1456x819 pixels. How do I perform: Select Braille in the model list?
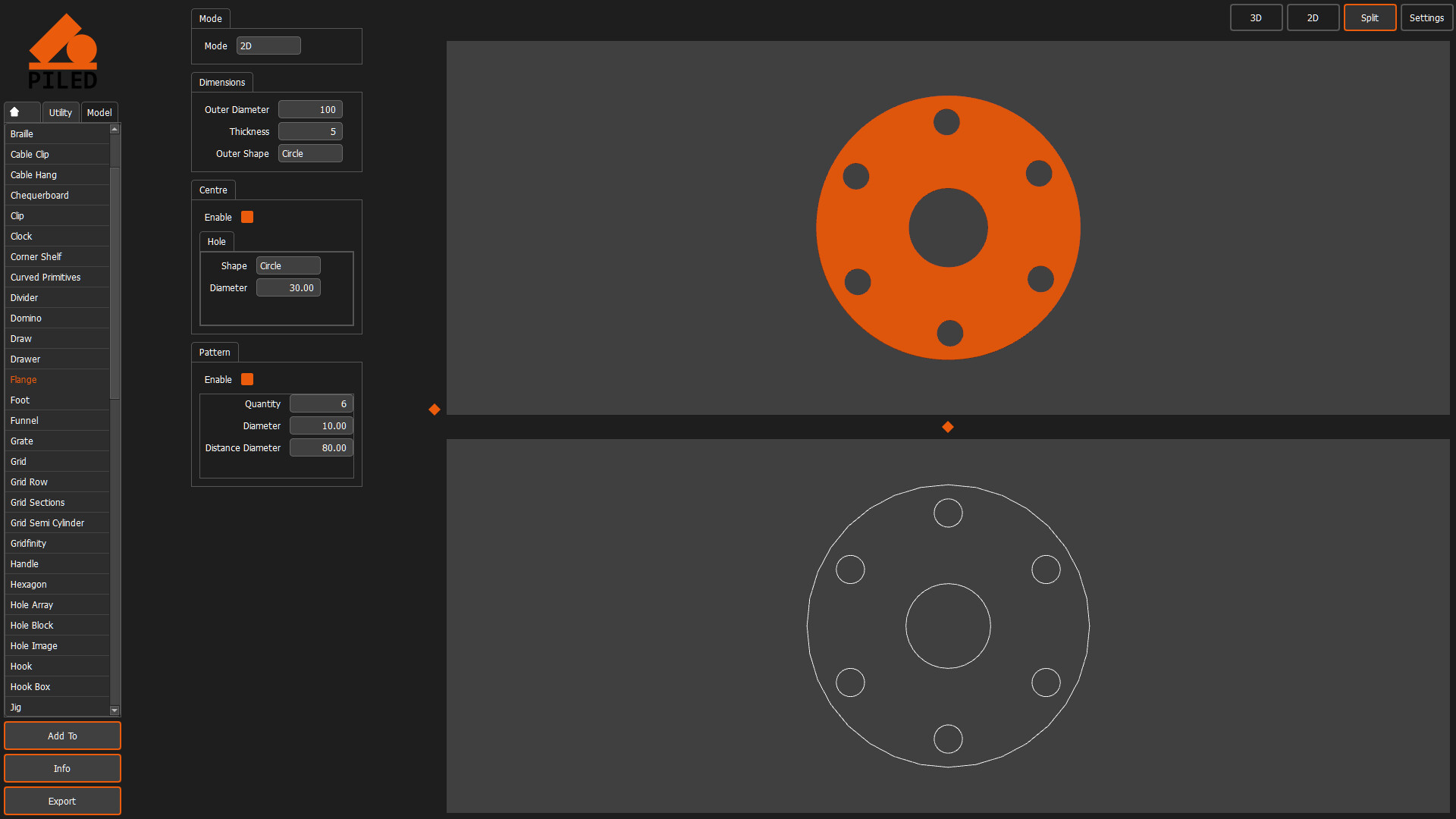57,133
